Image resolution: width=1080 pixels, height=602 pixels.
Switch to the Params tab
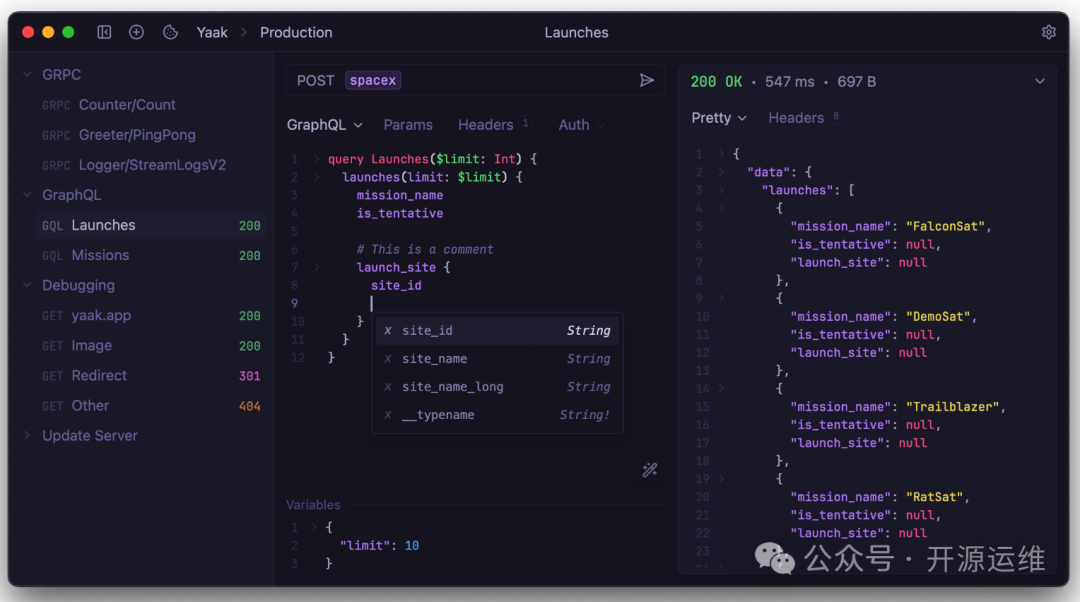[x=408, y=125]
